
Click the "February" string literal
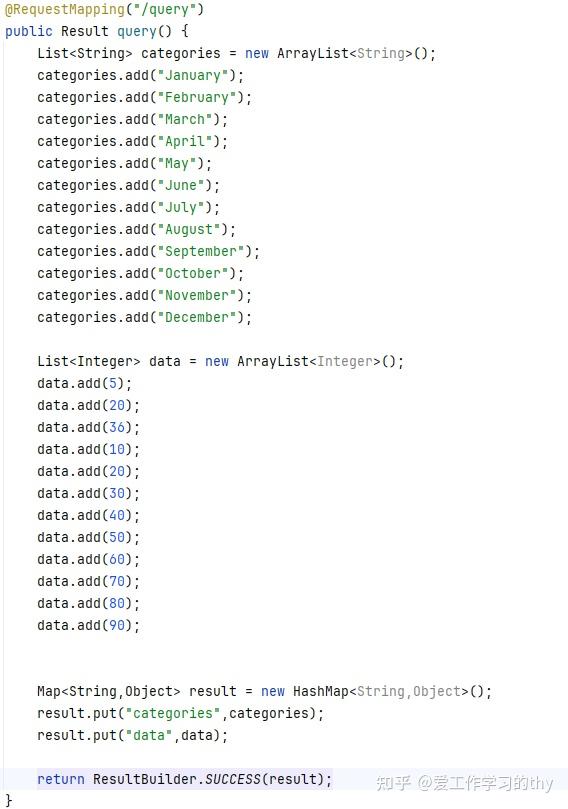tap(197, 98)
